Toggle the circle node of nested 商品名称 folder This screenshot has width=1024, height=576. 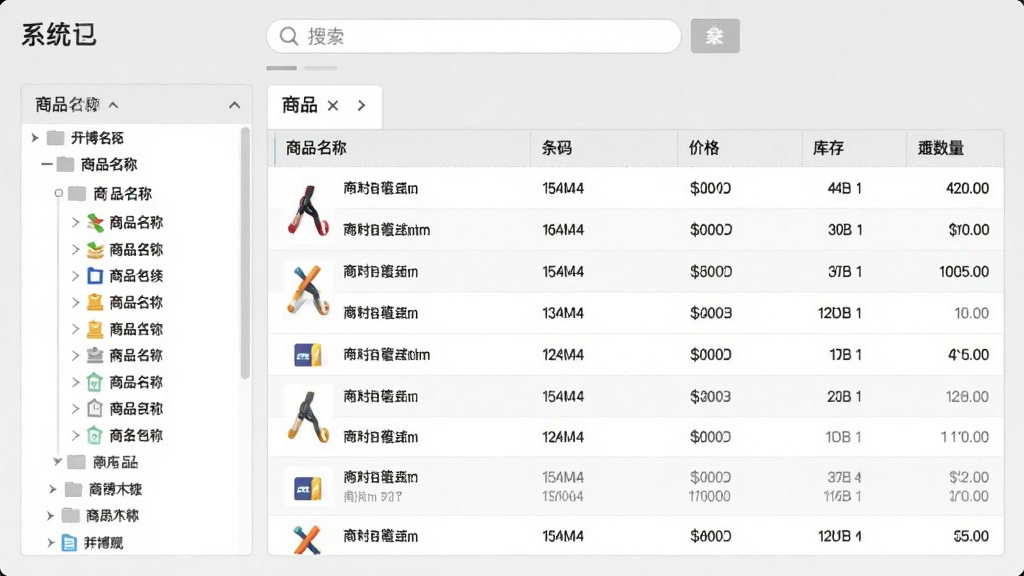tap(59, 193)
